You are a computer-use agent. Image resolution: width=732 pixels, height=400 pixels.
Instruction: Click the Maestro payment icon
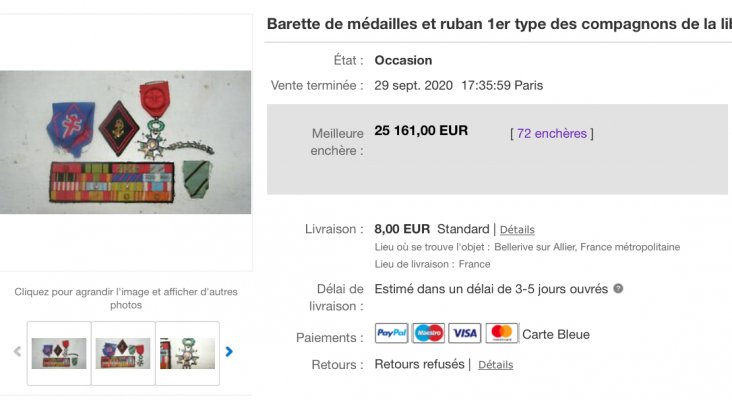(x=428, y=333)
